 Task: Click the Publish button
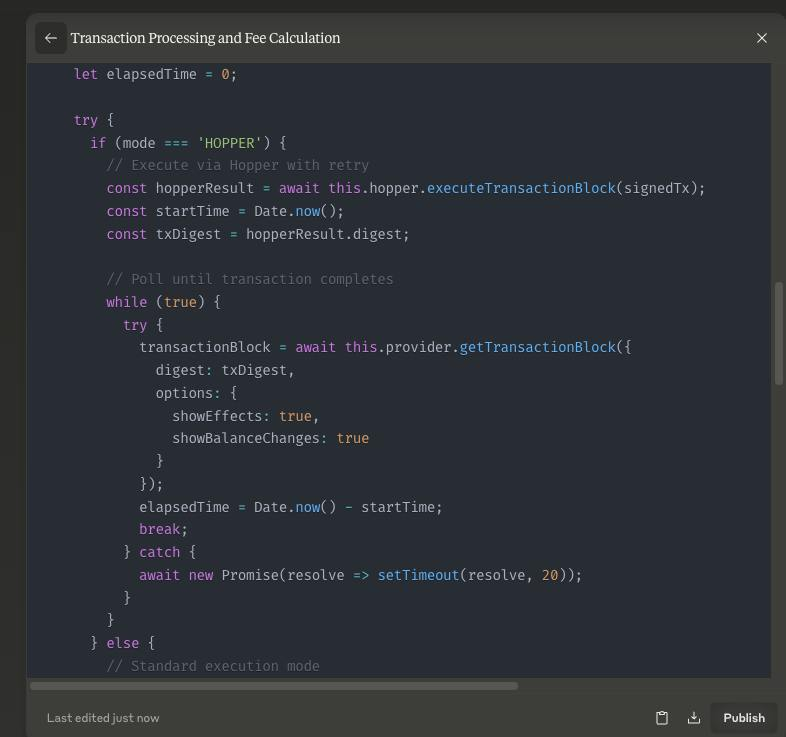[744, 718]
